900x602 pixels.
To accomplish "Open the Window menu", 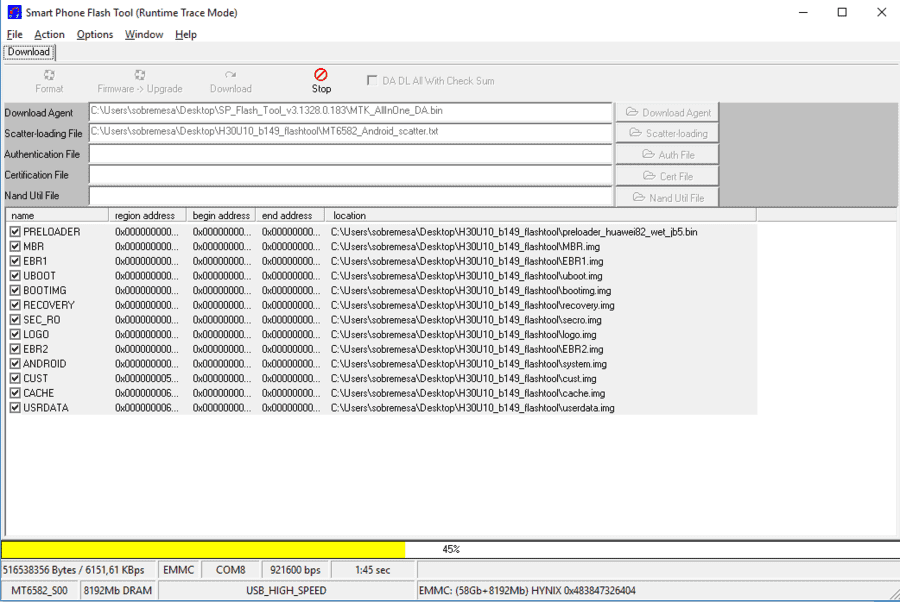I will pos(144,34).
